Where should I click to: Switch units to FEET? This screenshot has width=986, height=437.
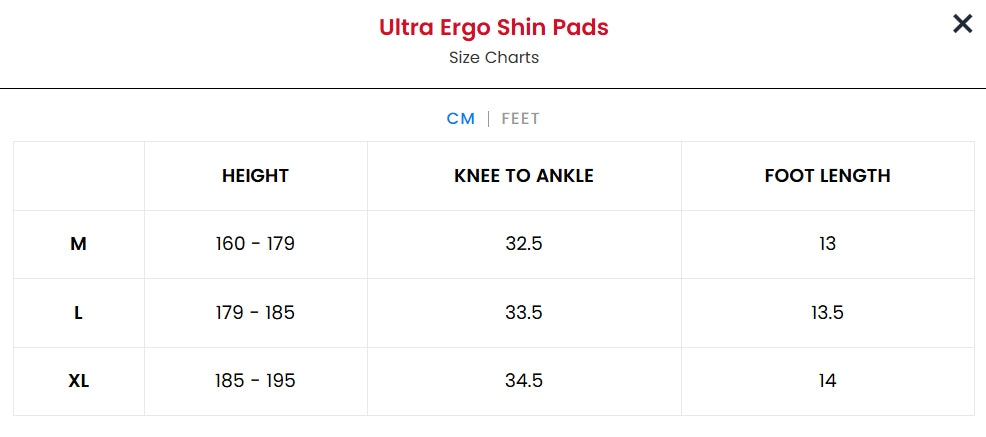click(520, 119)
